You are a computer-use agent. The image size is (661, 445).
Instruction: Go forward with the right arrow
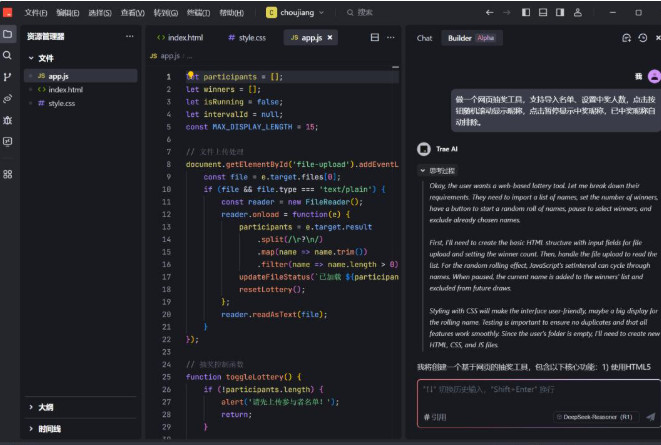pyautogui.click(x=507, y=13)
